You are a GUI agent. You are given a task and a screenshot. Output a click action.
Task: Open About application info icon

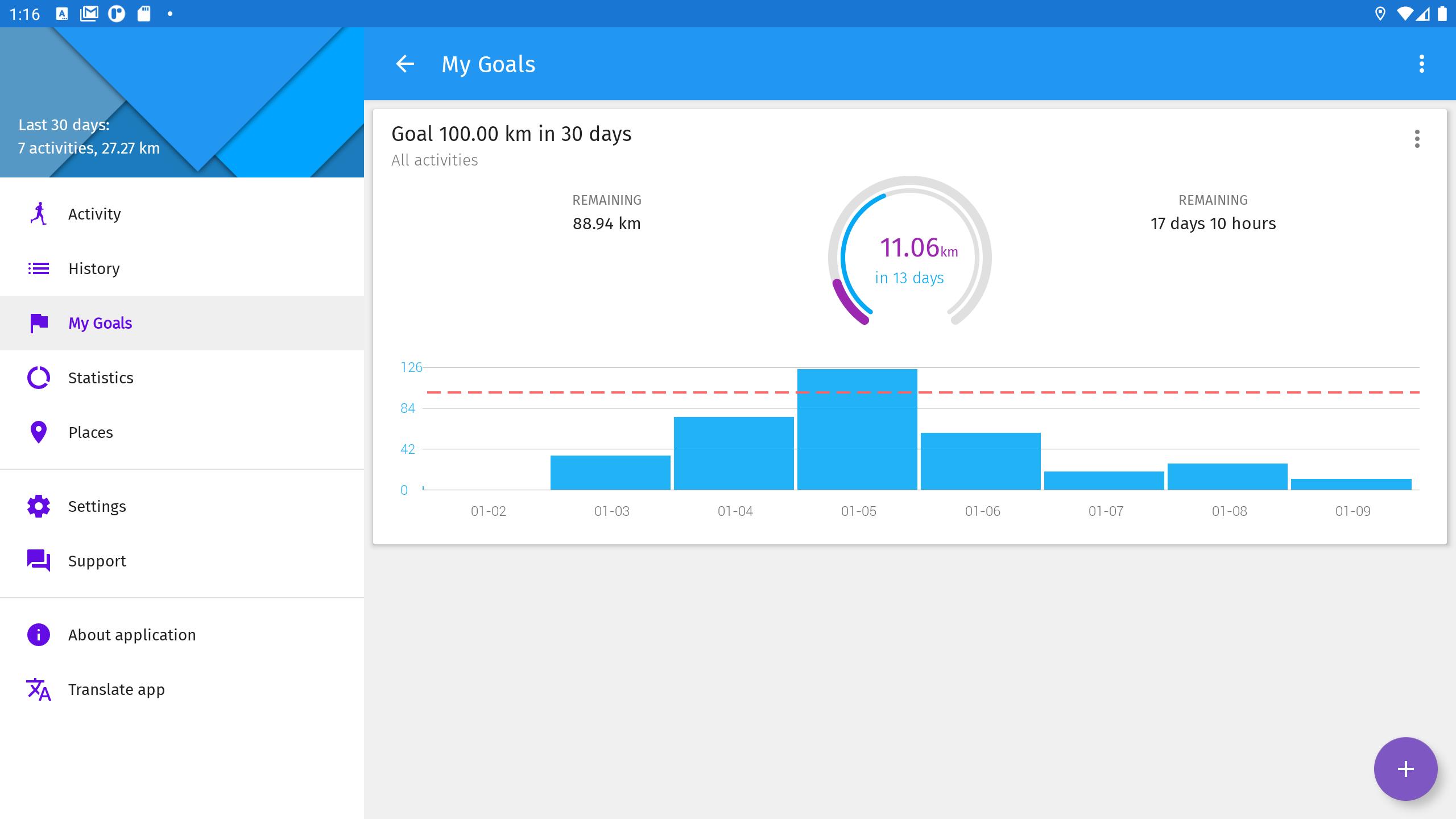click(39, 635)
